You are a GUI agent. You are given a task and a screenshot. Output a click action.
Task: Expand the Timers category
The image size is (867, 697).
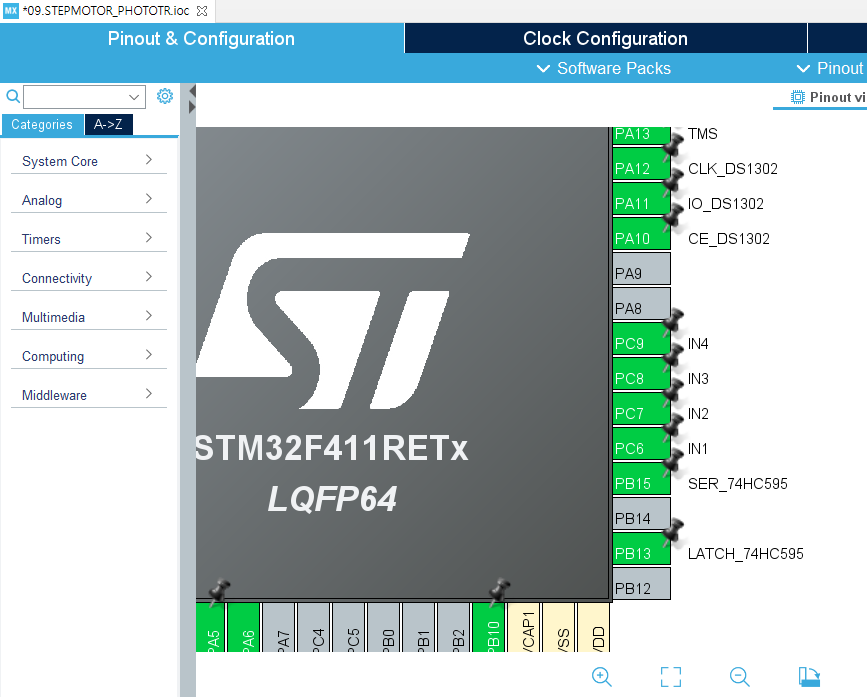point(88,239)
